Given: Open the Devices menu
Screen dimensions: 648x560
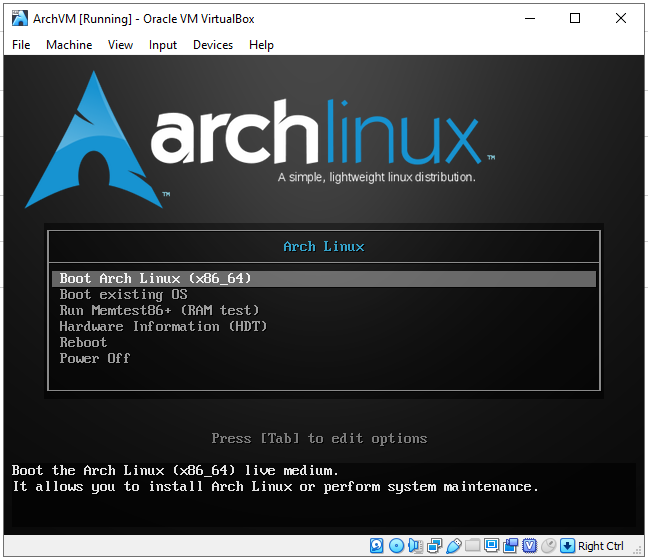Looking at the screenshot, I should [x=213, y=45].
